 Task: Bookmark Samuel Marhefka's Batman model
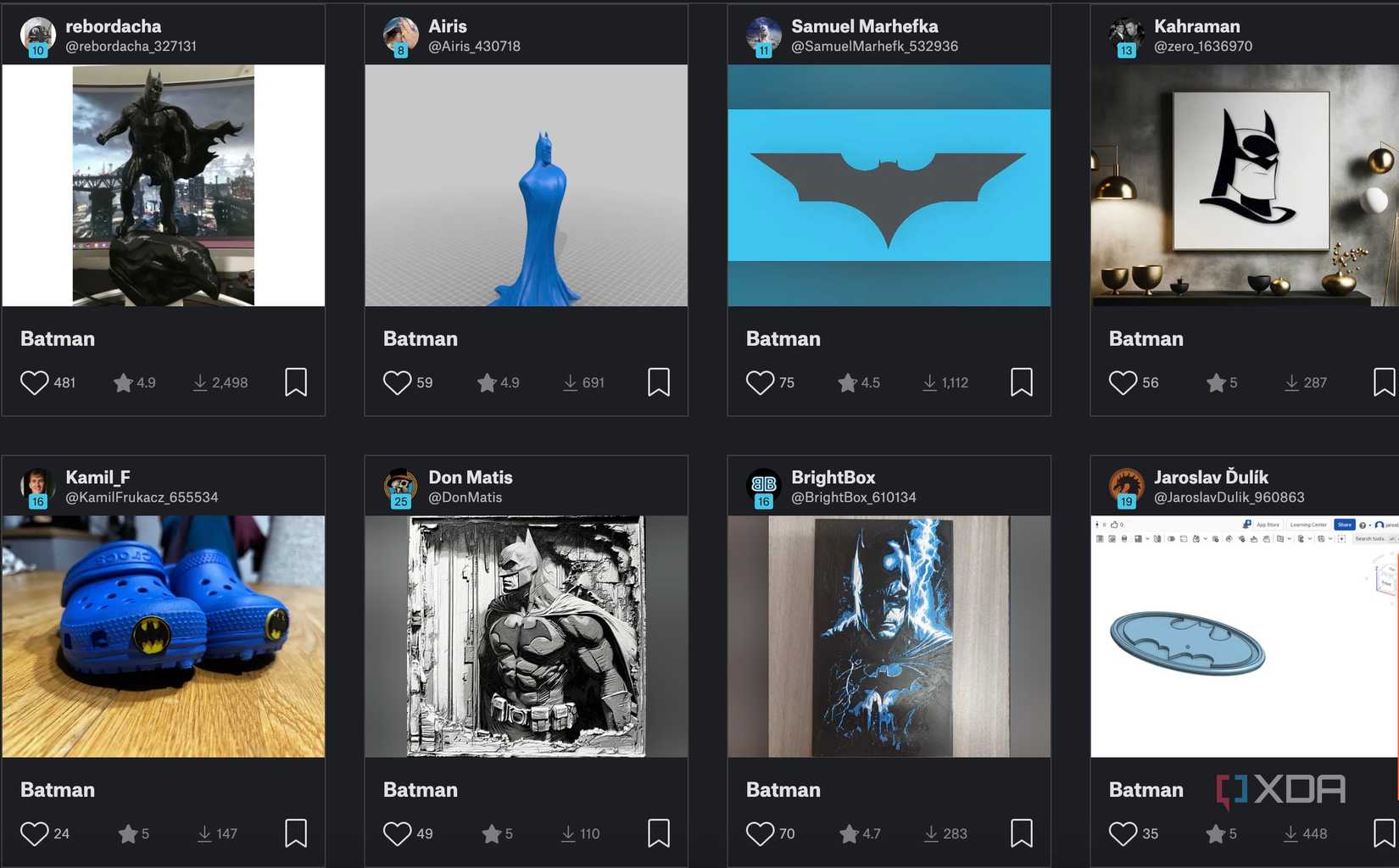(x=1022, y=382)
